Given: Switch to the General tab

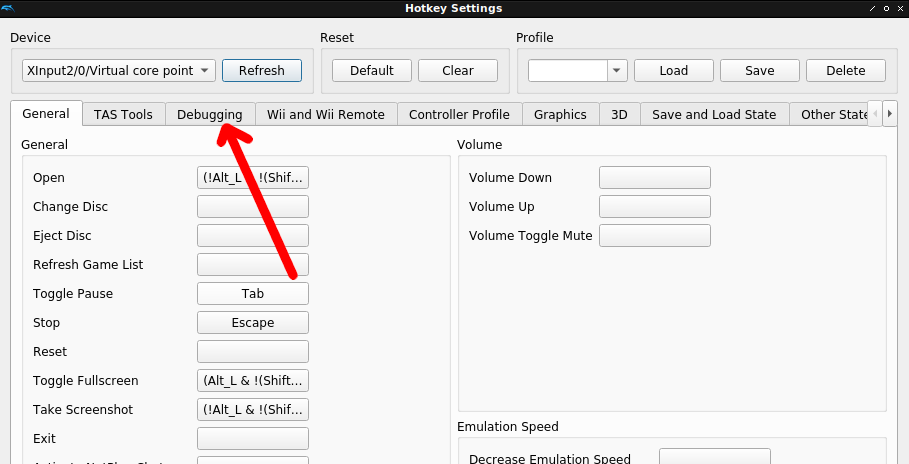Looking at the screenshot, I should pyautogui.click(x=46, y=114).
